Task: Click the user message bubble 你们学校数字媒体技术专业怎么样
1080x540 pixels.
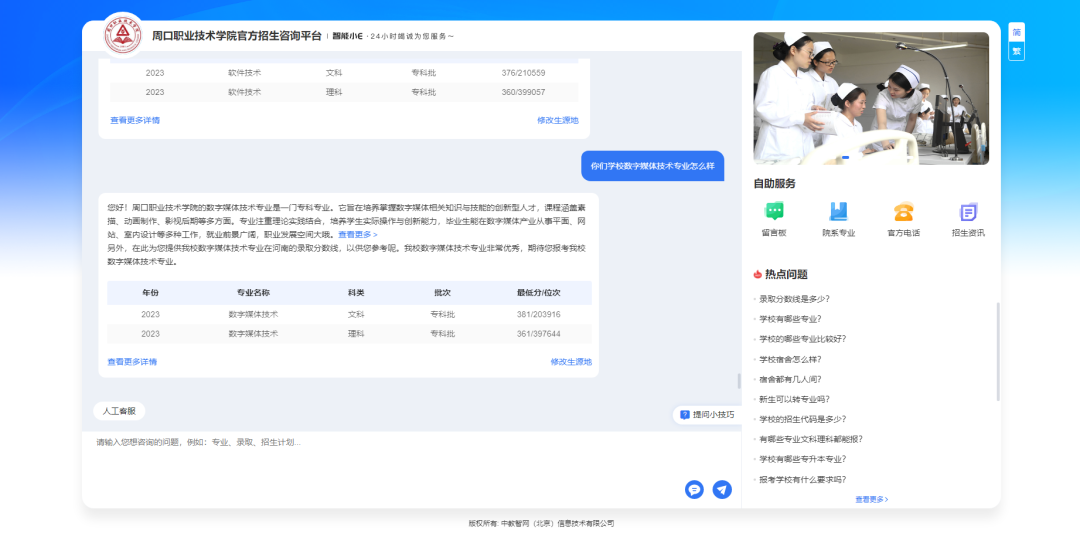Action: coord(652,166)
